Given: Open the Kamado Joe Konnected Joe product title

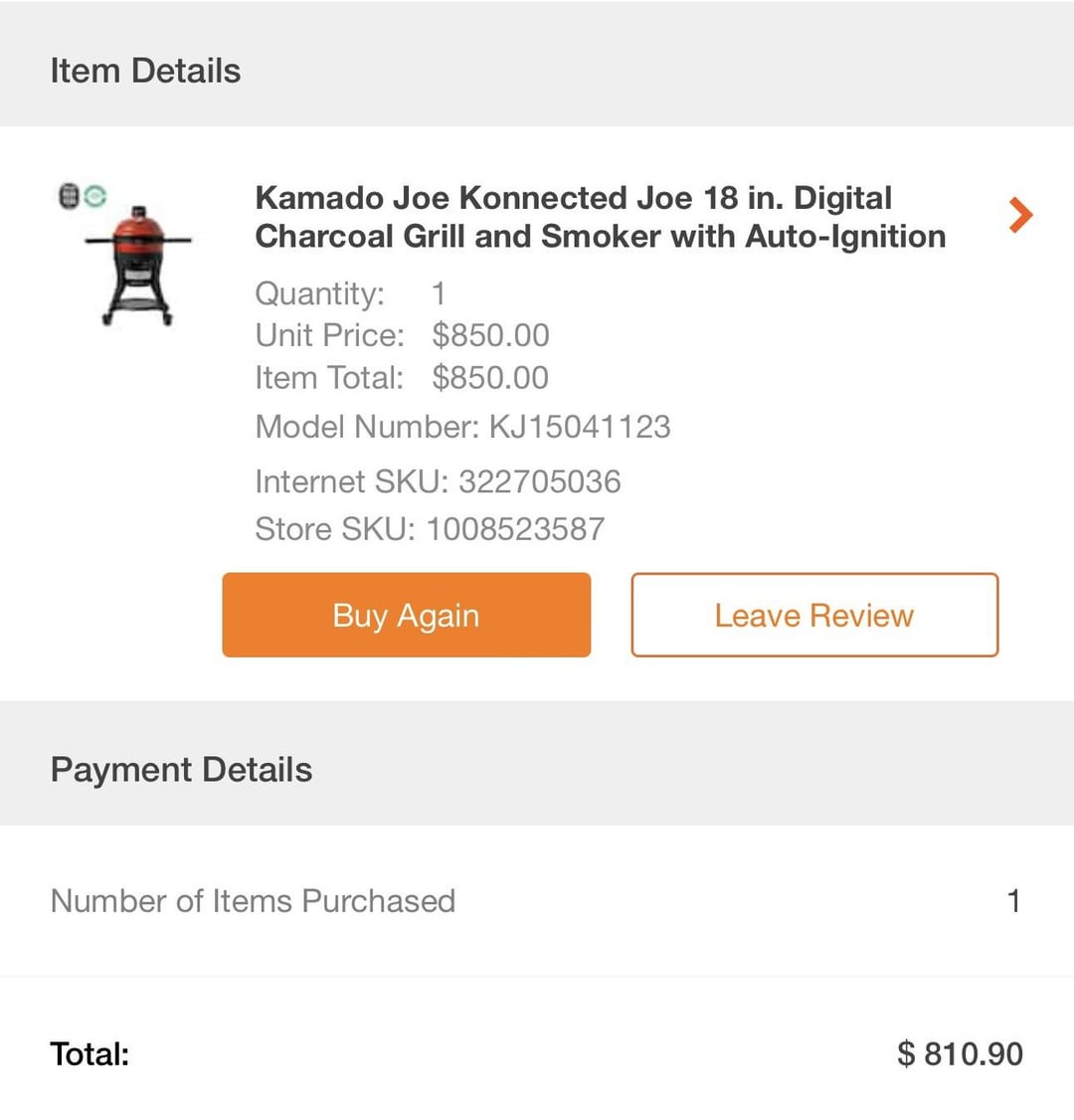Looking at the screenshot, I should pos(600,217).
